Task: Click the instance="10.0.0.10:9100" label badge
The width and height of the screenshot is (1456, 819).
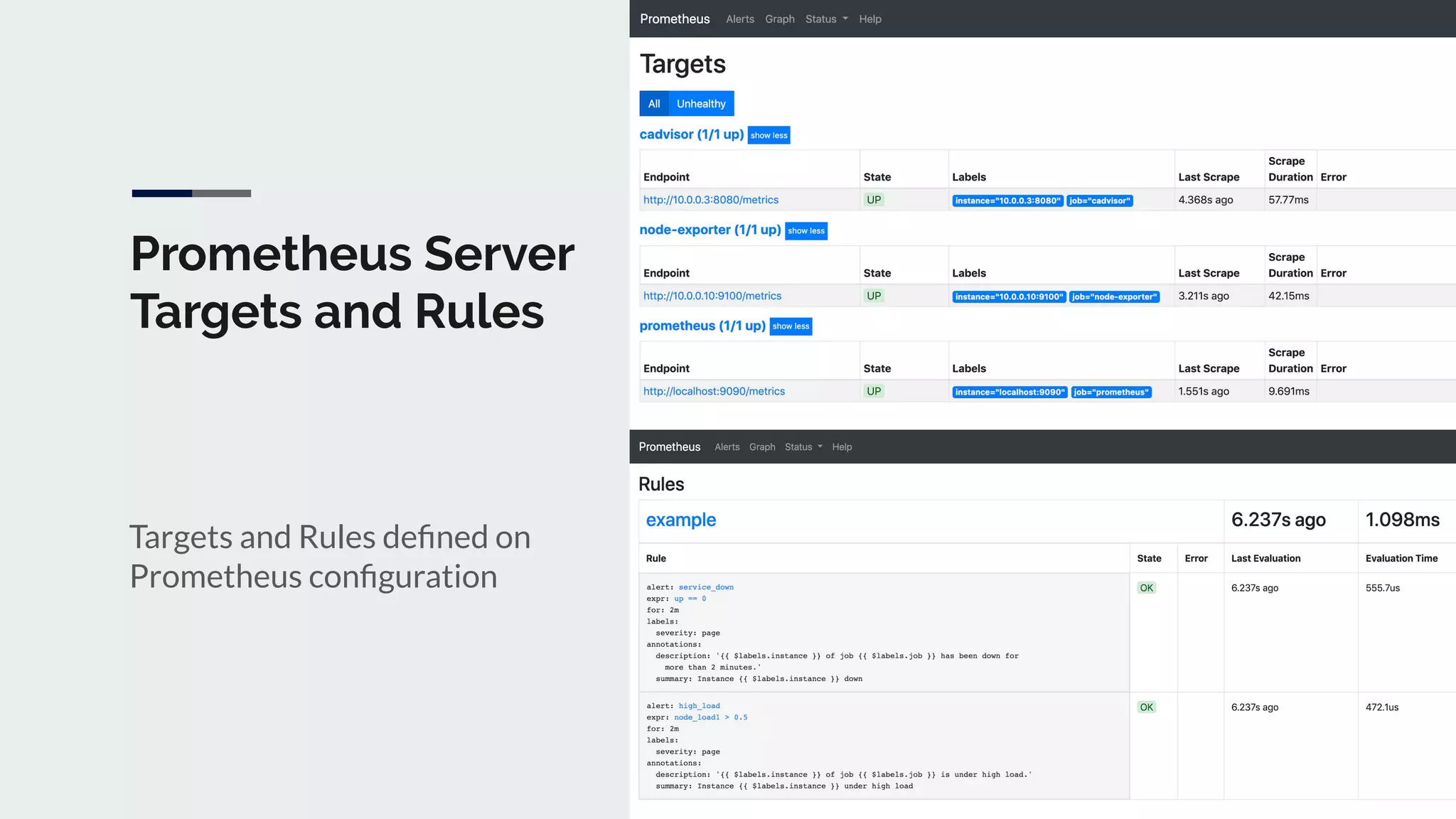Action: pyautogui.click(x=1010, y=296)
